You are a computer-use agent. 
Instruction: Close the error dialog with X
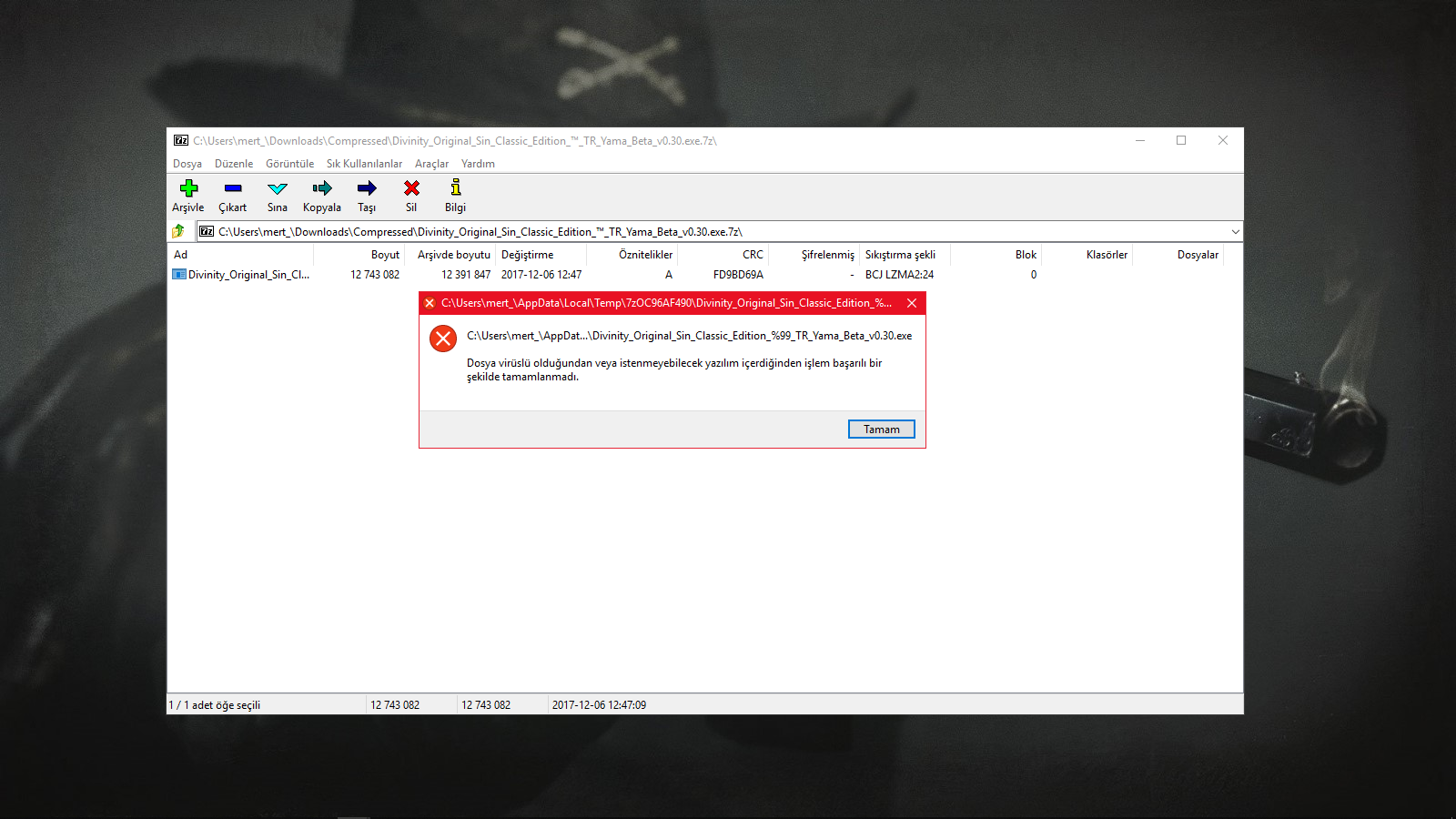(x=912, y=303)
